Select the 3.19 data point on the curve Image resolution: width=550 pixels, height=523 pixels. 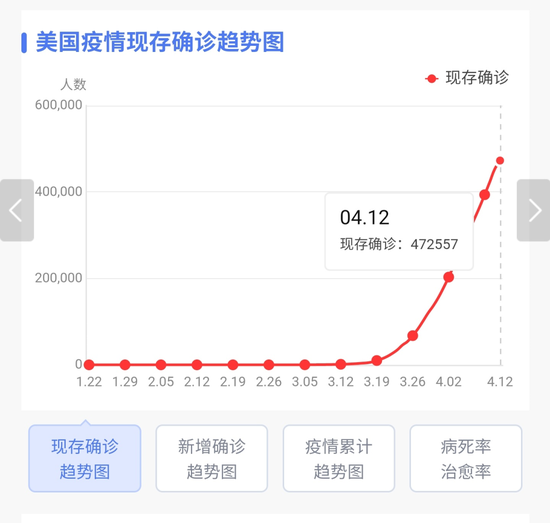(x=377, y=360)
